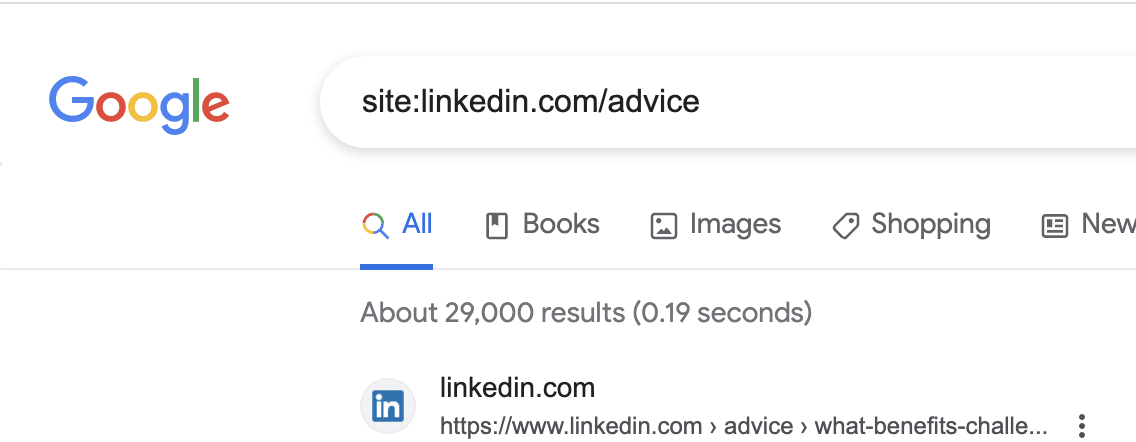This screenshot has width=1136, height=442.
Task: Switch to the Images tab
Action: tap(735, 224)
